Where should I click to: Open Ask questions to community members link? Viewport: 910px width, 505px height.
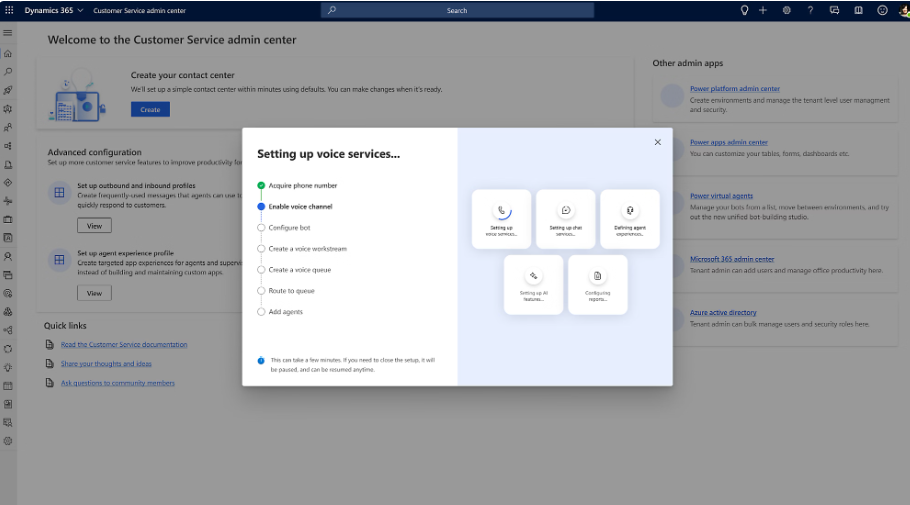(x=118, y=383)
